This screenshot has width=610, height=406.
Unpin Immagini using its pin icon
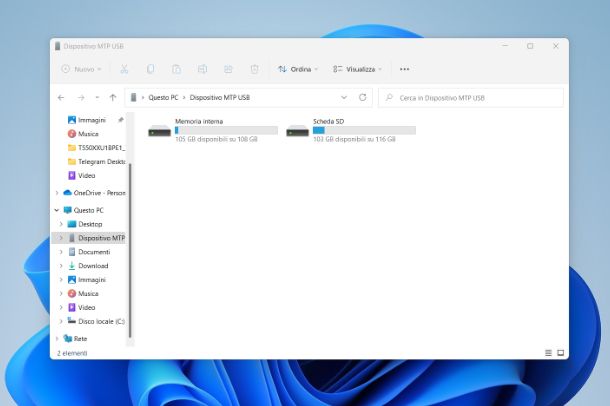(121, 120)
